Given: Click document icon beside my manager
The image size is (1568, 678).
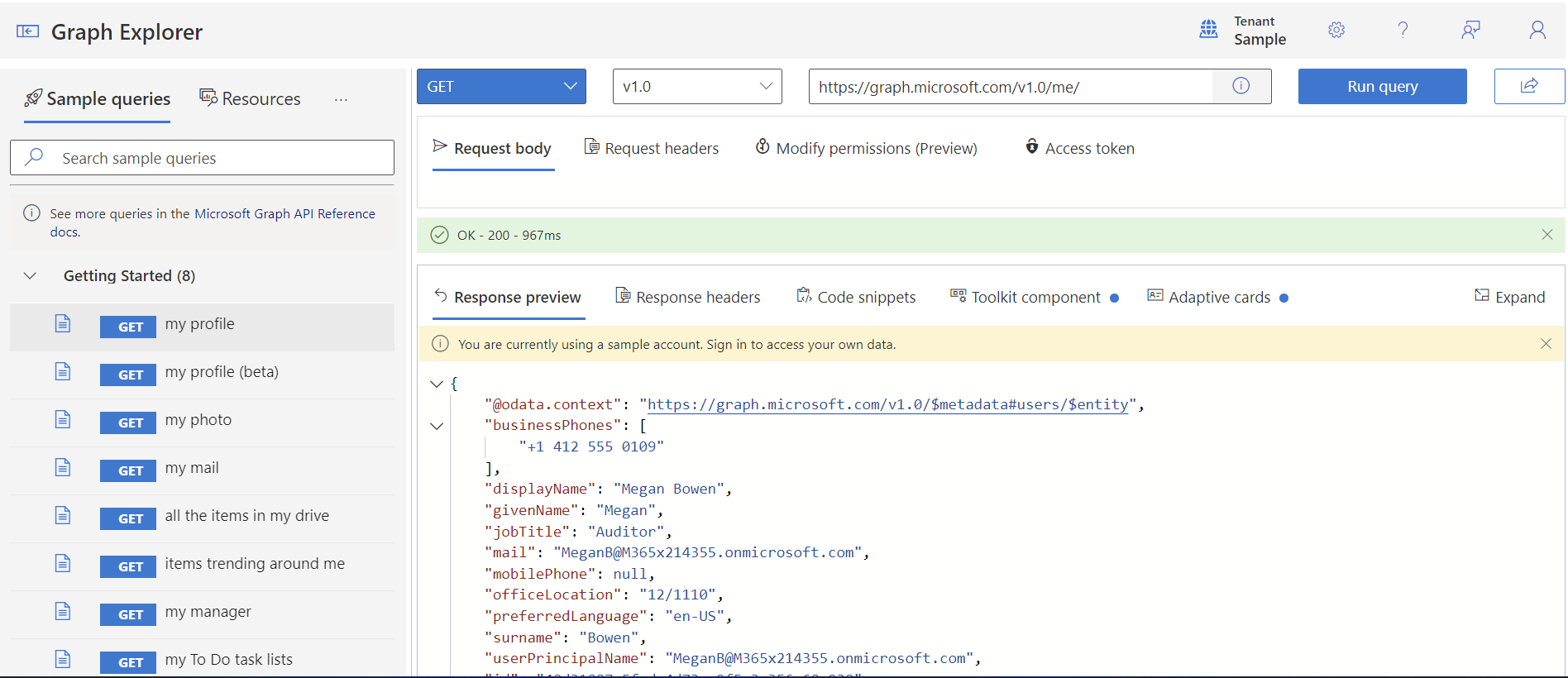Looking at the screenshot, I should pyautogui.click(x=63, y=611).
